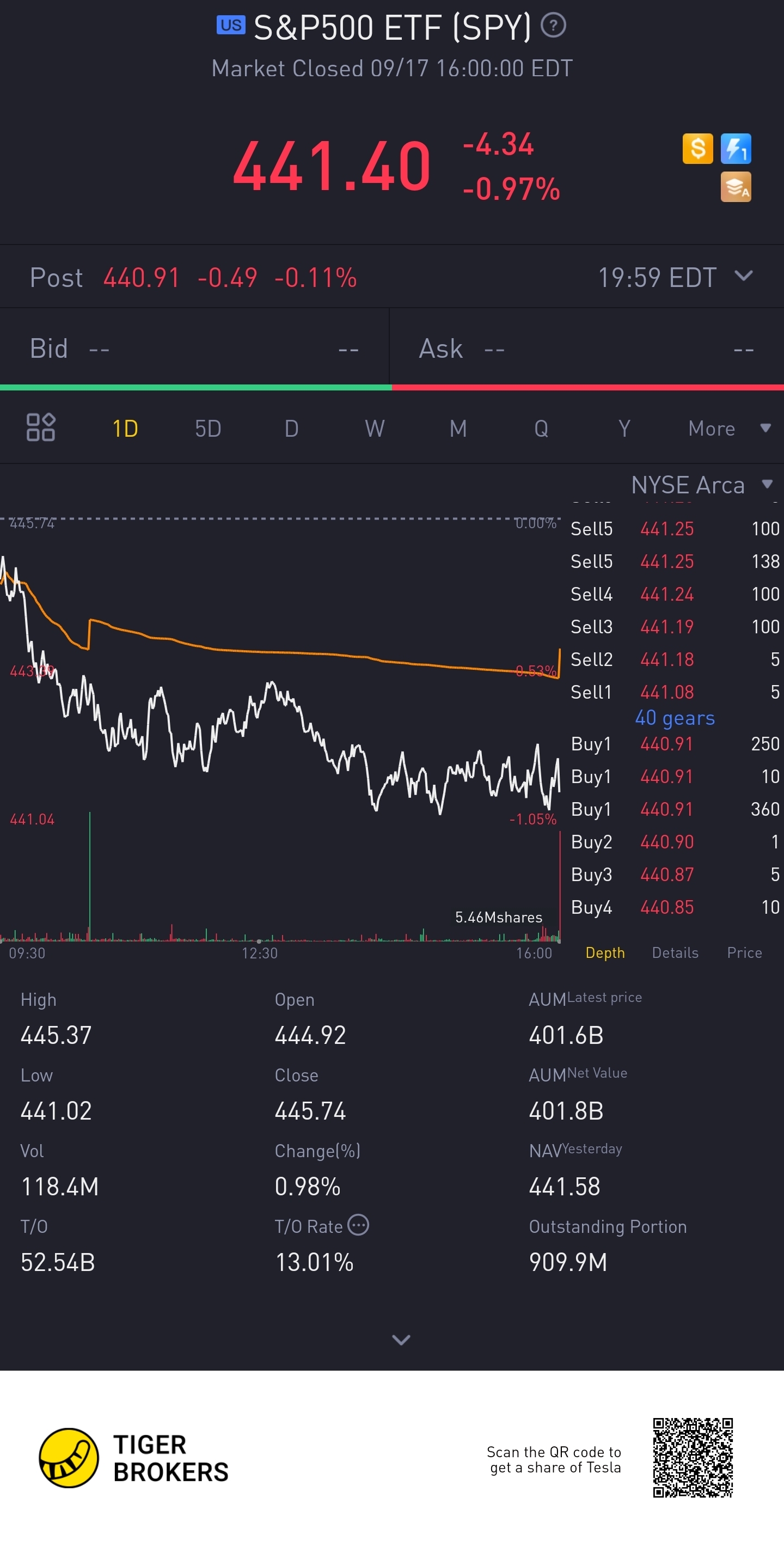
Task: Select the Price tab
Action: pos(744,952)
